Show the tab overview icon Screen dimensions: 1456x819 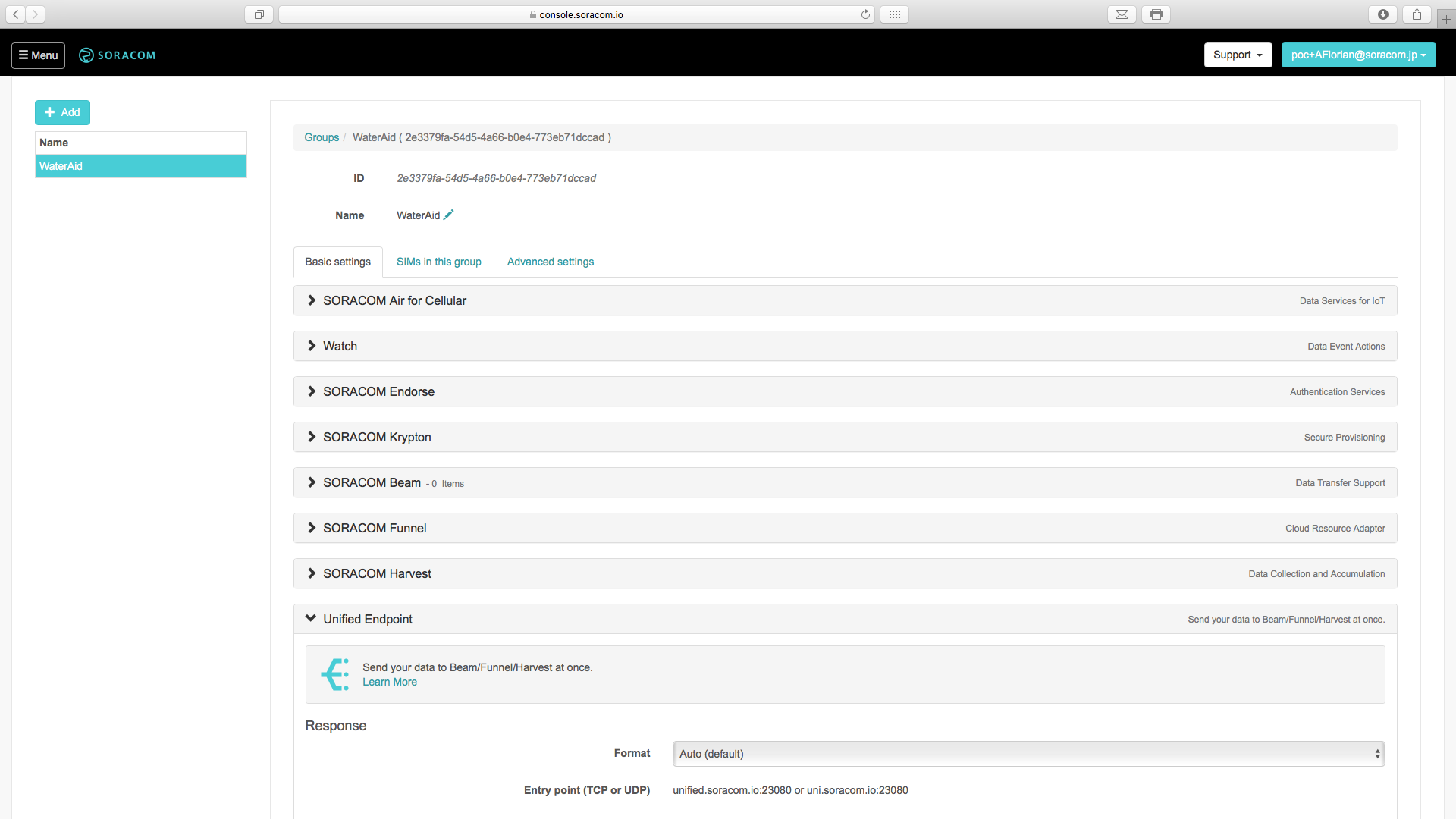point(259,14)
